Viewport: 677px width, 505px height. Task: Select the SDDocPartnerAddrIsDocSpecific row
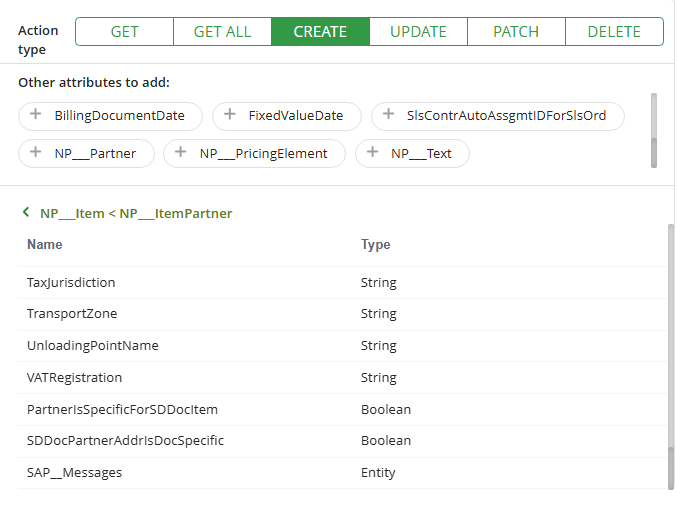[343, 441]
